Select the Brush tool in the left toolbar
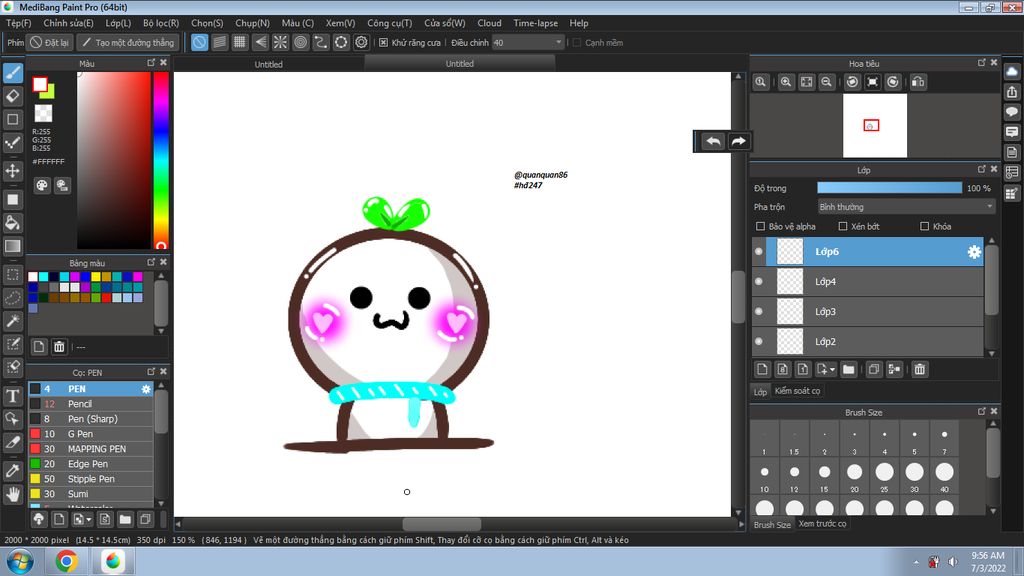The height and width of the screenshot is (576, 1024). click(12, 72)
